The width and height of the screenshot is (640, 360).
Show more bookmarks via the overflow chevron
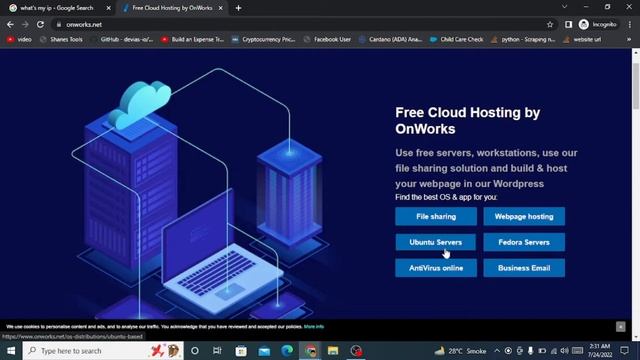point(629,39)
